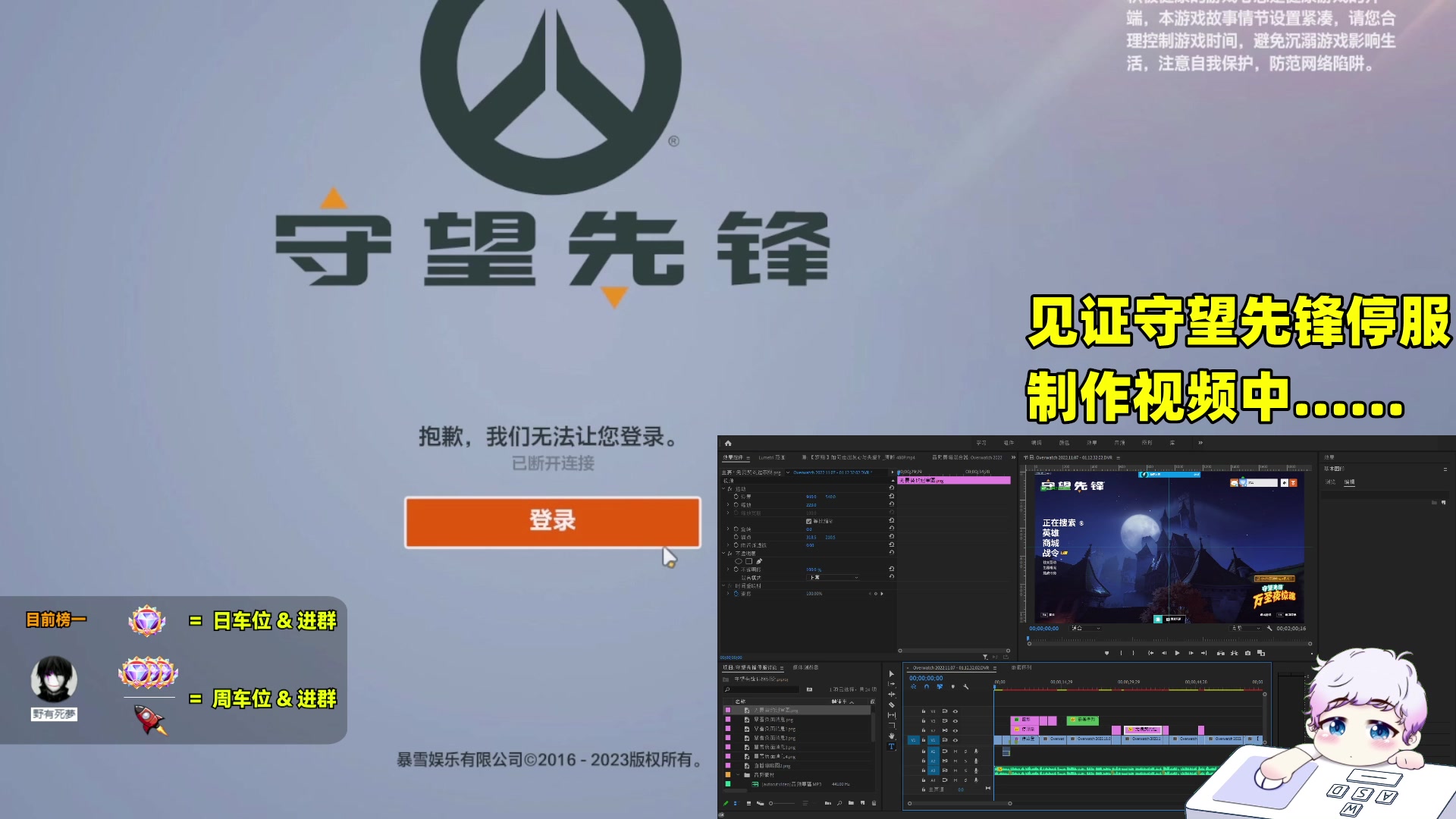Click the pink label swatch of first project item
Viewport: 1456px width, 819px height.
pyautogui.click(x=728, y=710)
